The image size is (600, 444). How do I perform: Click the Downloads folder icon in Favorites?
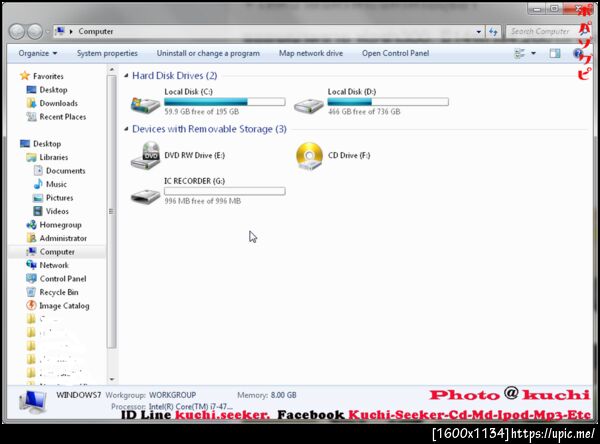click(31, 103)
